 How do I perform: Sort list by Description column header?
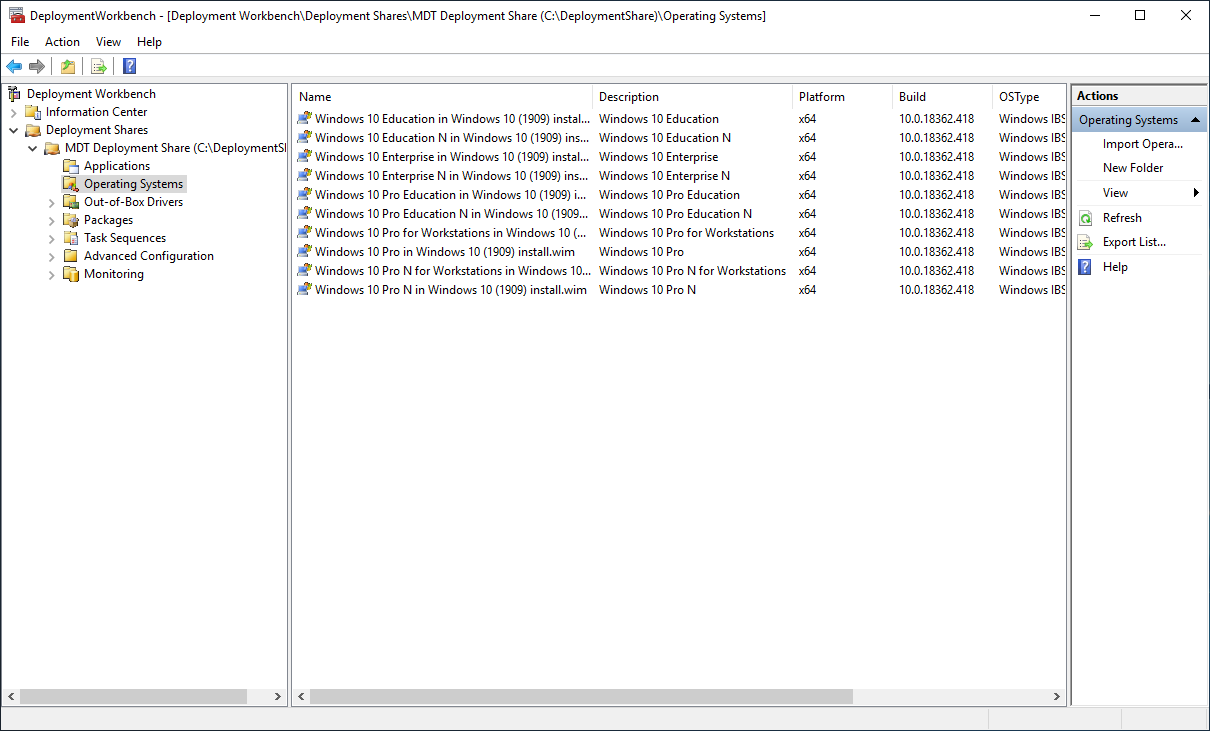click(693, 97)
